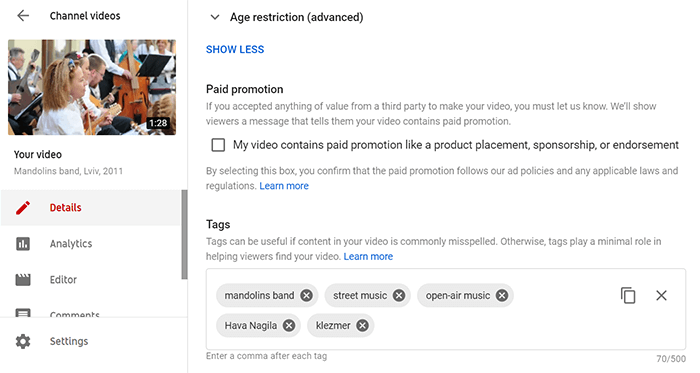Click the video title 'Mandolins band, Lviv, 2011'
This screenshot has height=373, width=700.
point(68,171)
